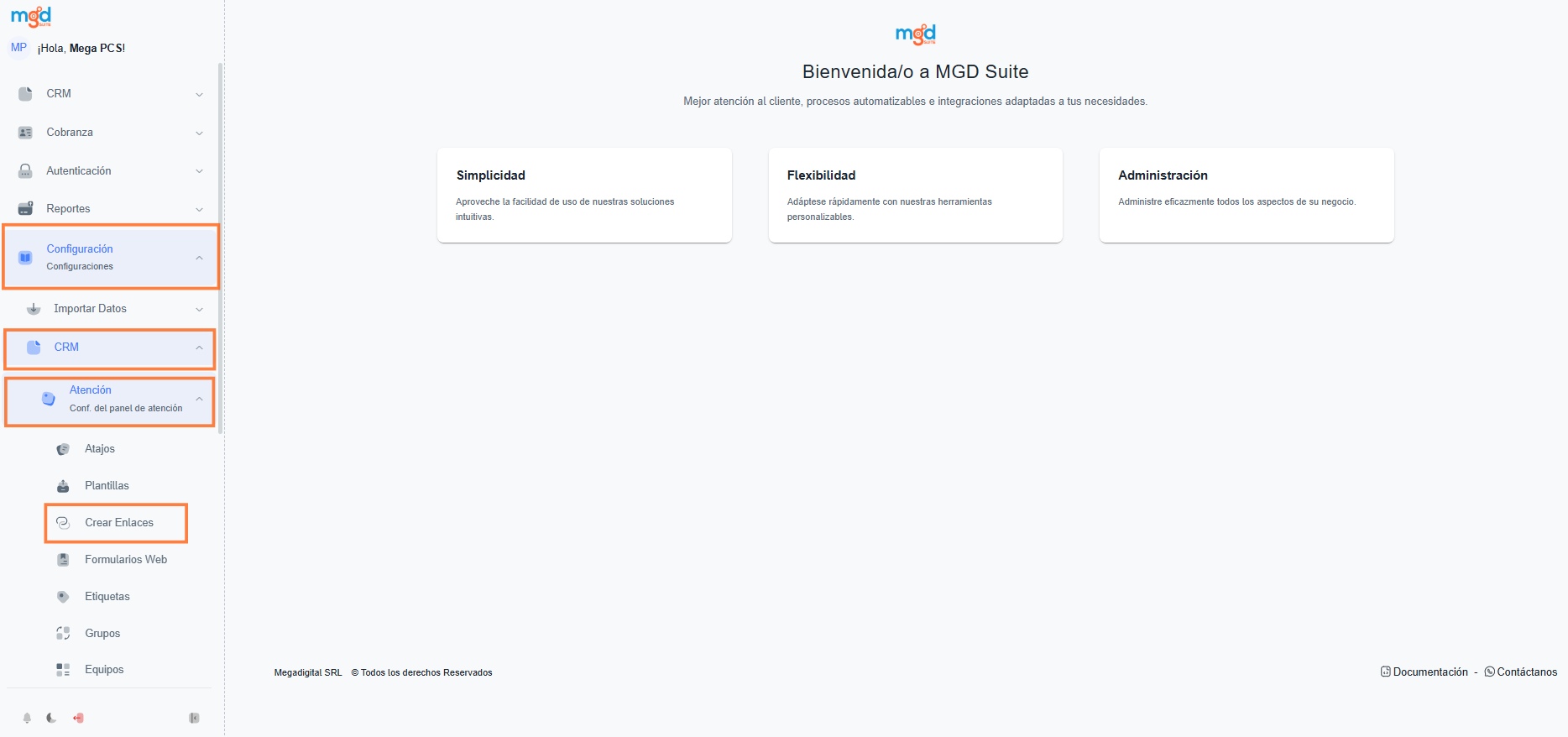1568x737 pixels.
Task: Expand the Autenticación section arrow
Action: [199, 171]
